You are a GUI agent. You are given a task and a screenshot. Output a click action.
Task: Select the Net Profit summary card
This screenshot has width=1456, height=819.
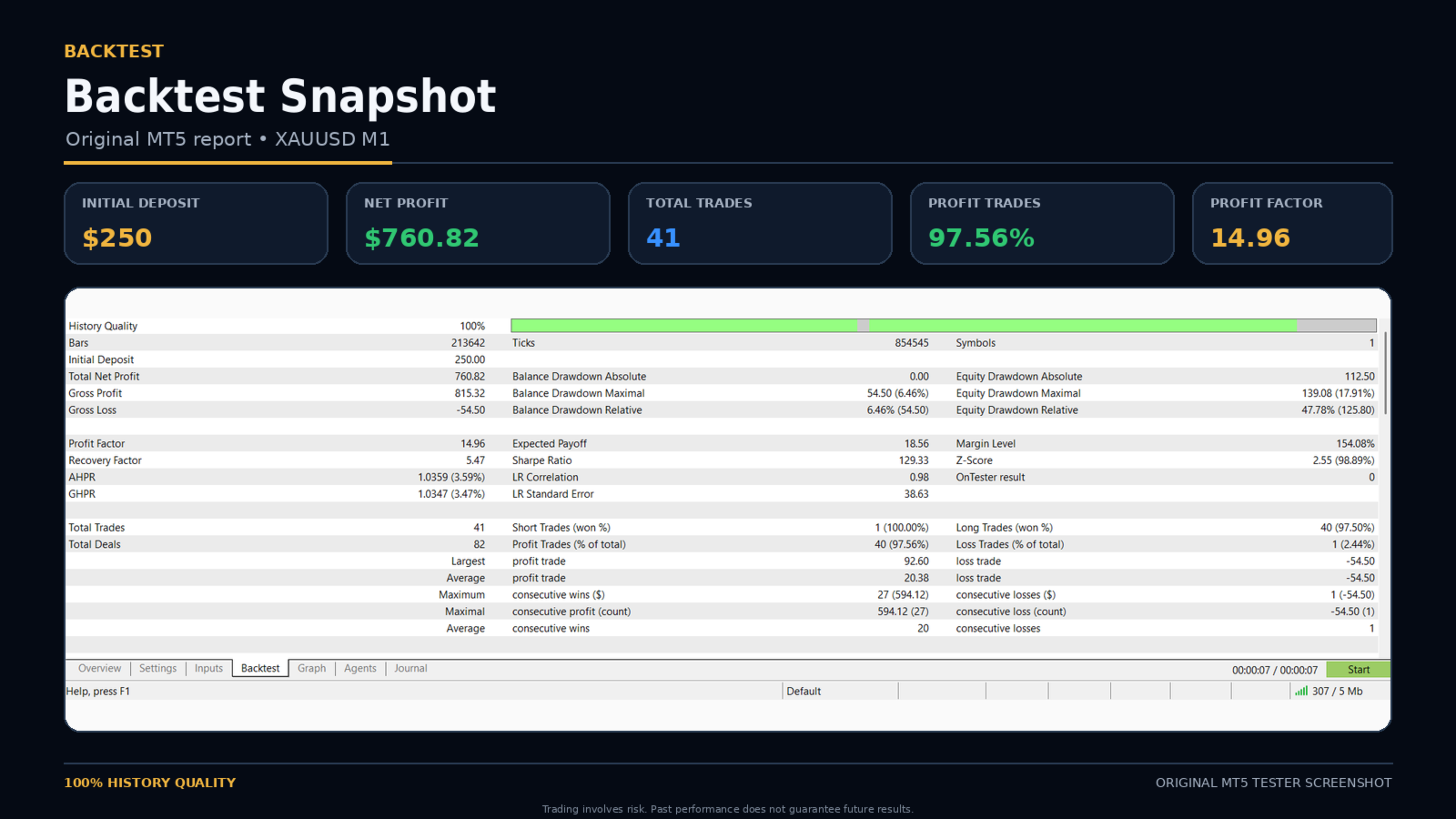point(478,224)
